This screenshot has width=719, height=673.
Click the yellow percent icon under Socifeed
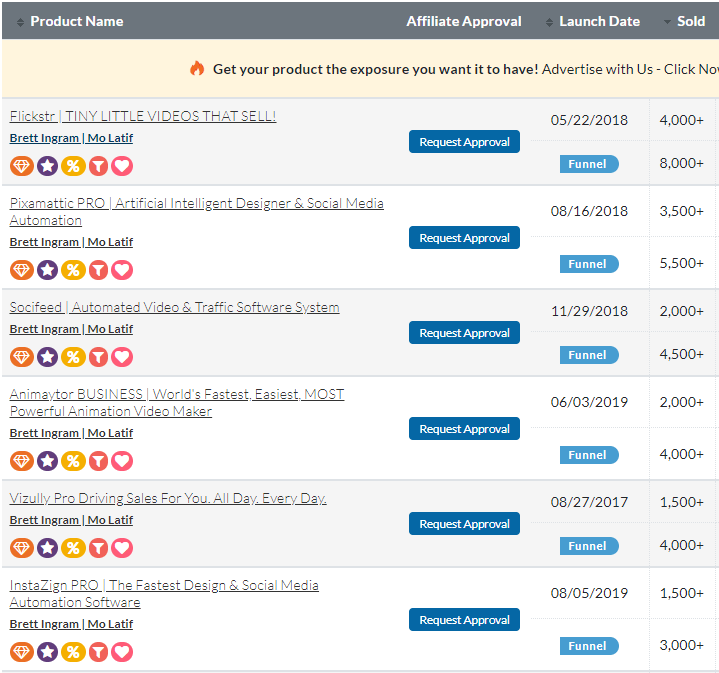[72, 357]
